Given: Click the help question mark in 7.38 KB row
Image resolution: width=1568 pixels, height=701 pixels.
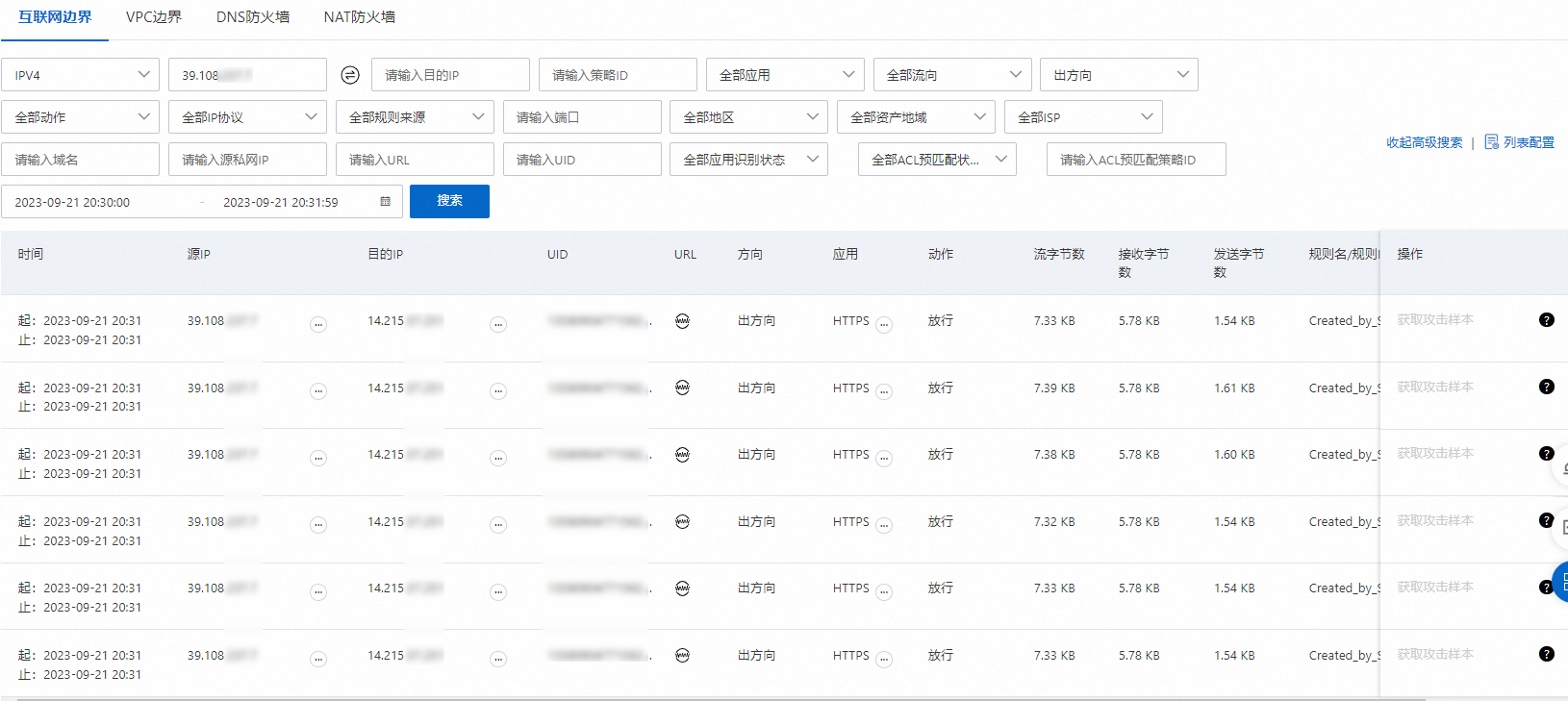Looking at the screenshot, I should [x=1547, y=454].
